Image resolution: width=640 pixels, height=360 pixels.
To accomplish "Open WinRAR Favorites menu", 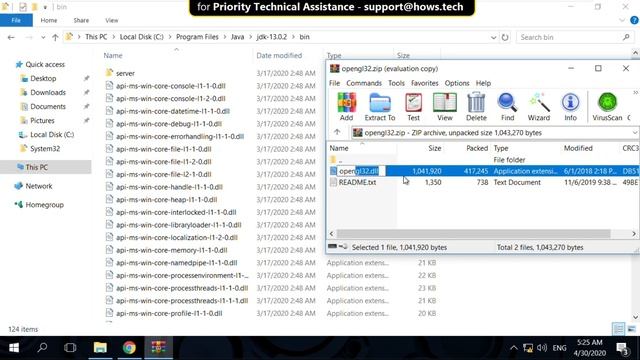I will click(424, 83).
